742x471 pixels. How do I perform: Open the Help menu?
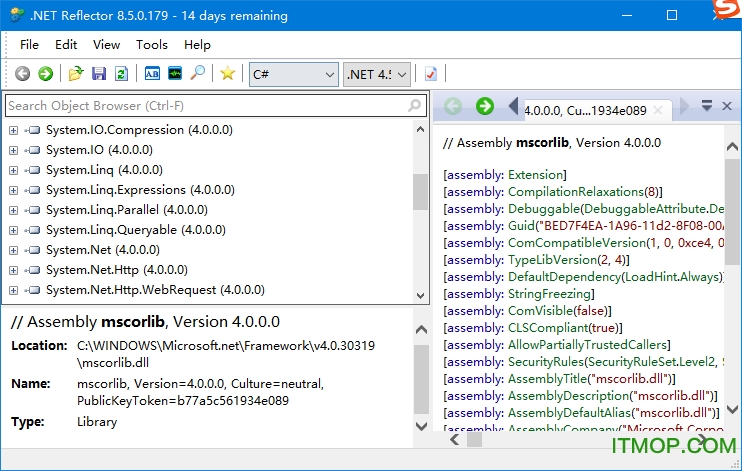point(197,44)
